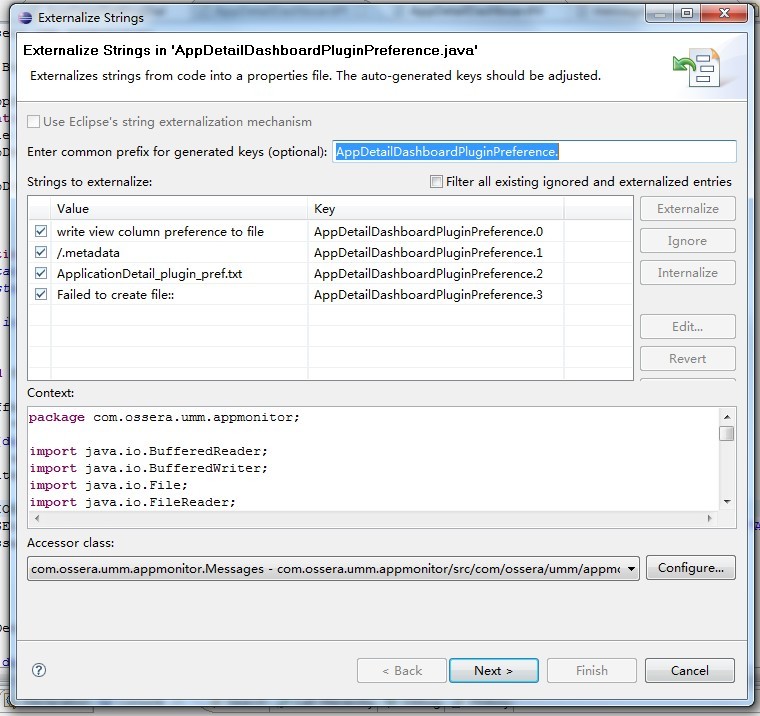Close the Externalize Strings window

pyautogui.click(x=724, y=14)
